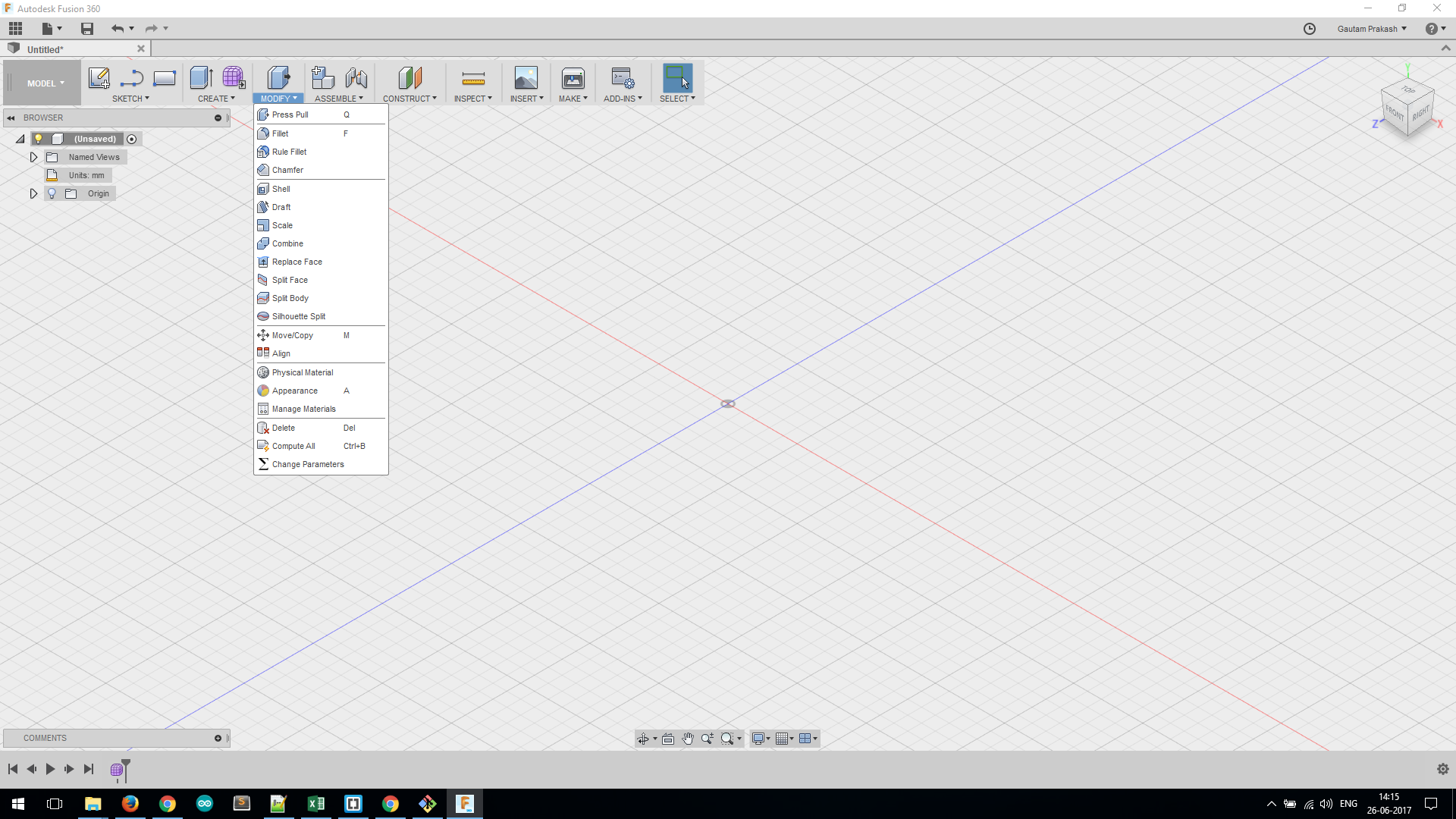Open timeline settings gear

pyautogui.click(x=1442, y=769)
